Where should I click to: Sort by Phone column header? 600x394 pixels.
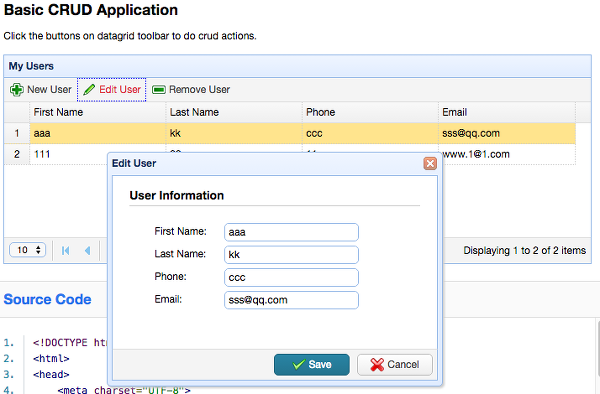pos(370,112)
